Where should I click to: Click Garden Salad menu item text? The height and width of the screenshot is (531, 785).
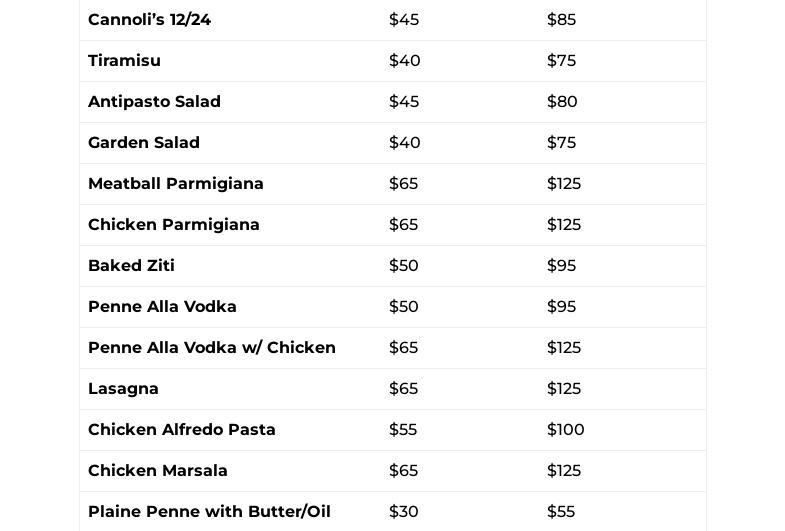tap(144, 143)
